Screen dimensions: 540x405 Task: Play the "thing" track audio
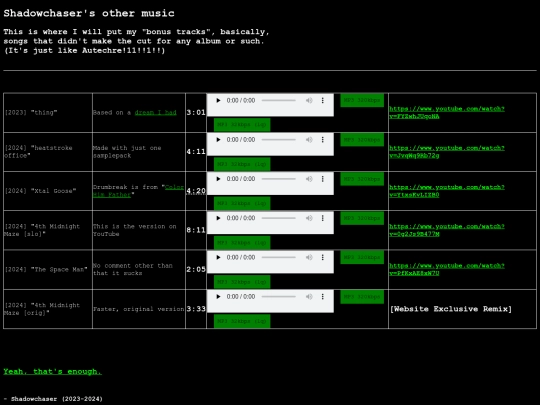[218, 101]
